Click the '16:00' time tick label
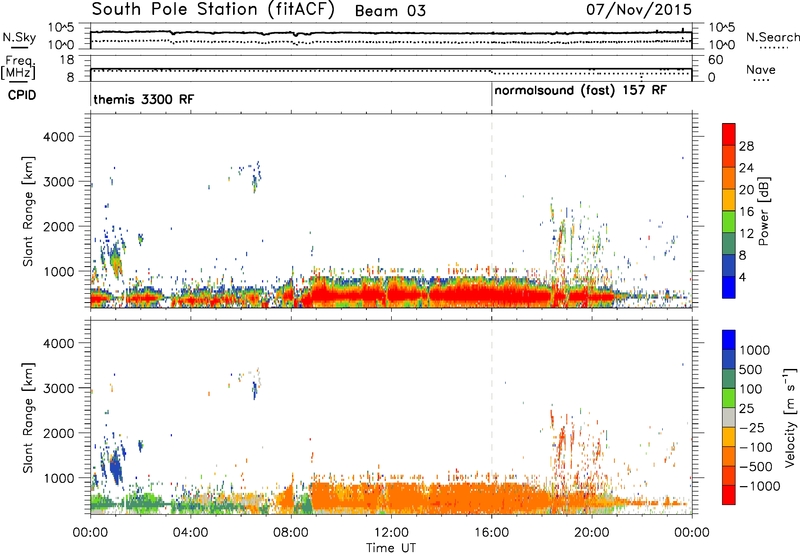 491,533
